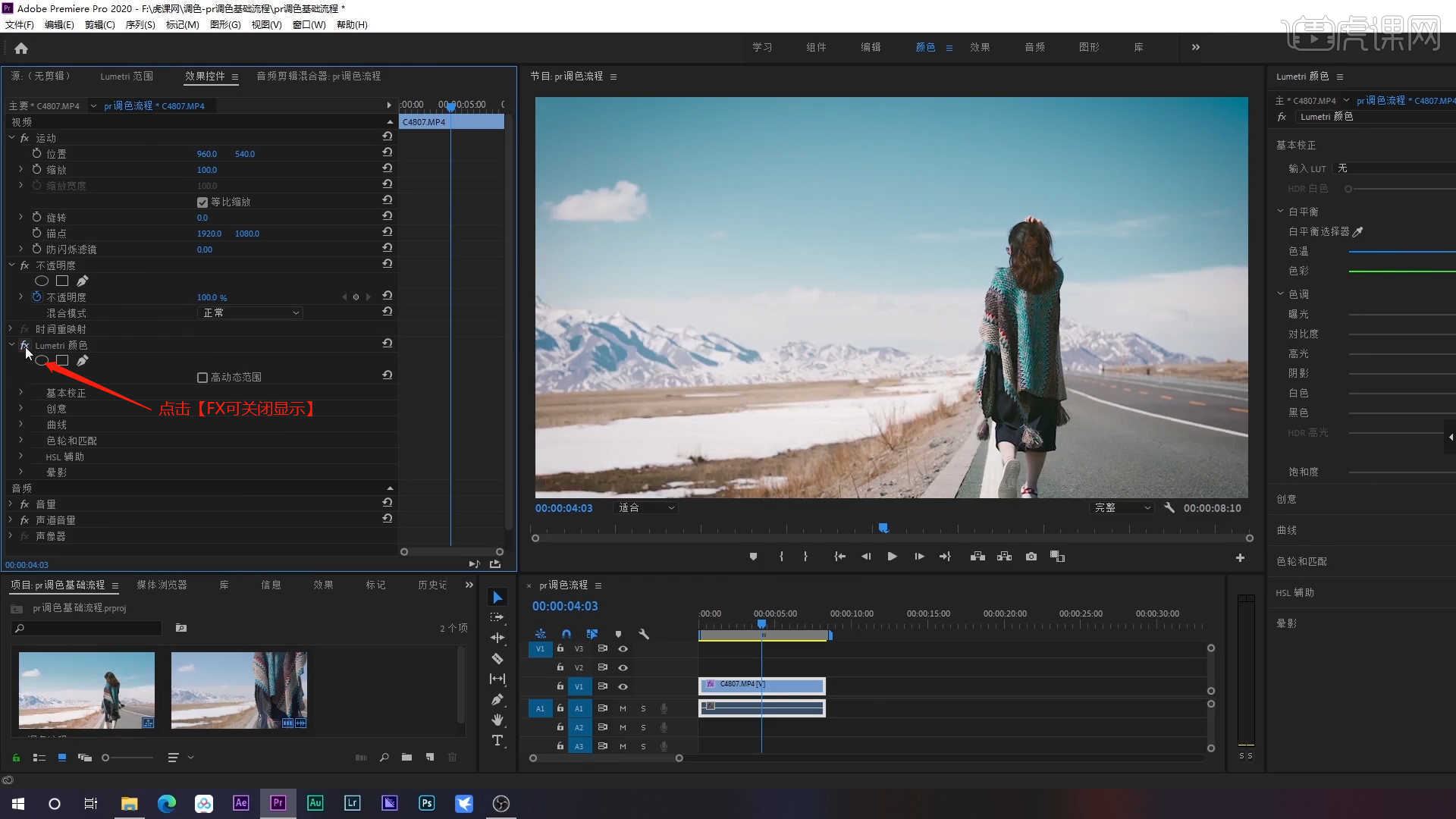
Task: Play the program monitor
Action: [x=892, y=557]
